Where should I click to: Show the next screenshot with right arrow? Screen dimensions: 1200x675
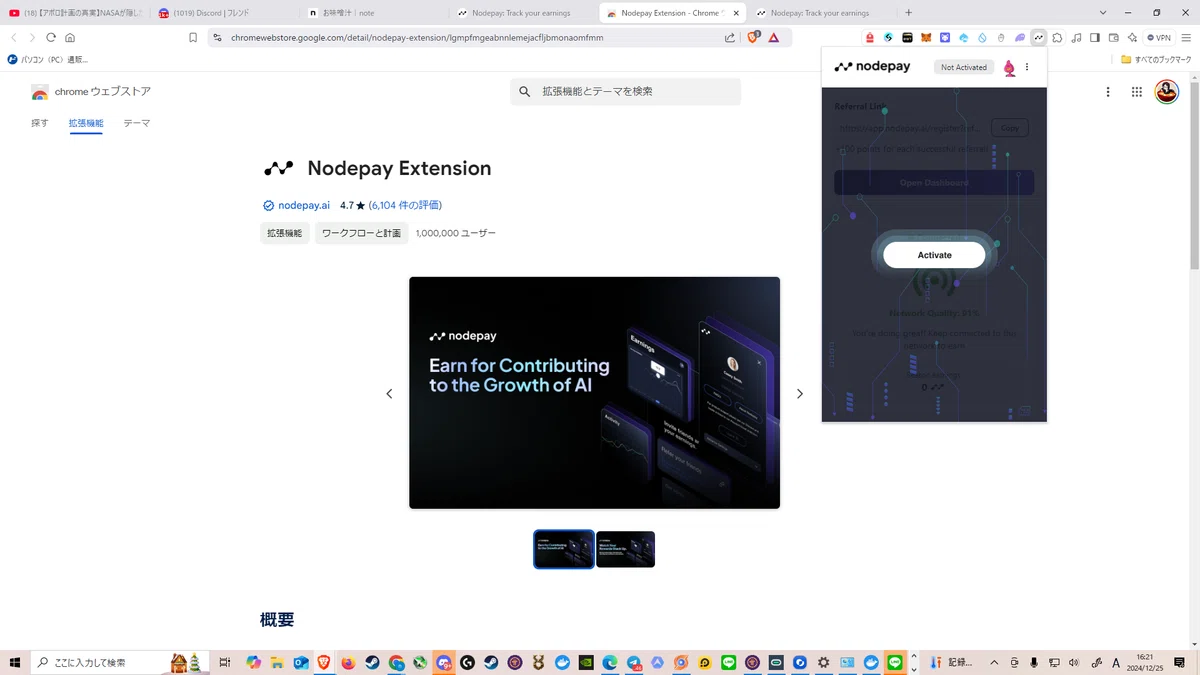799,394
